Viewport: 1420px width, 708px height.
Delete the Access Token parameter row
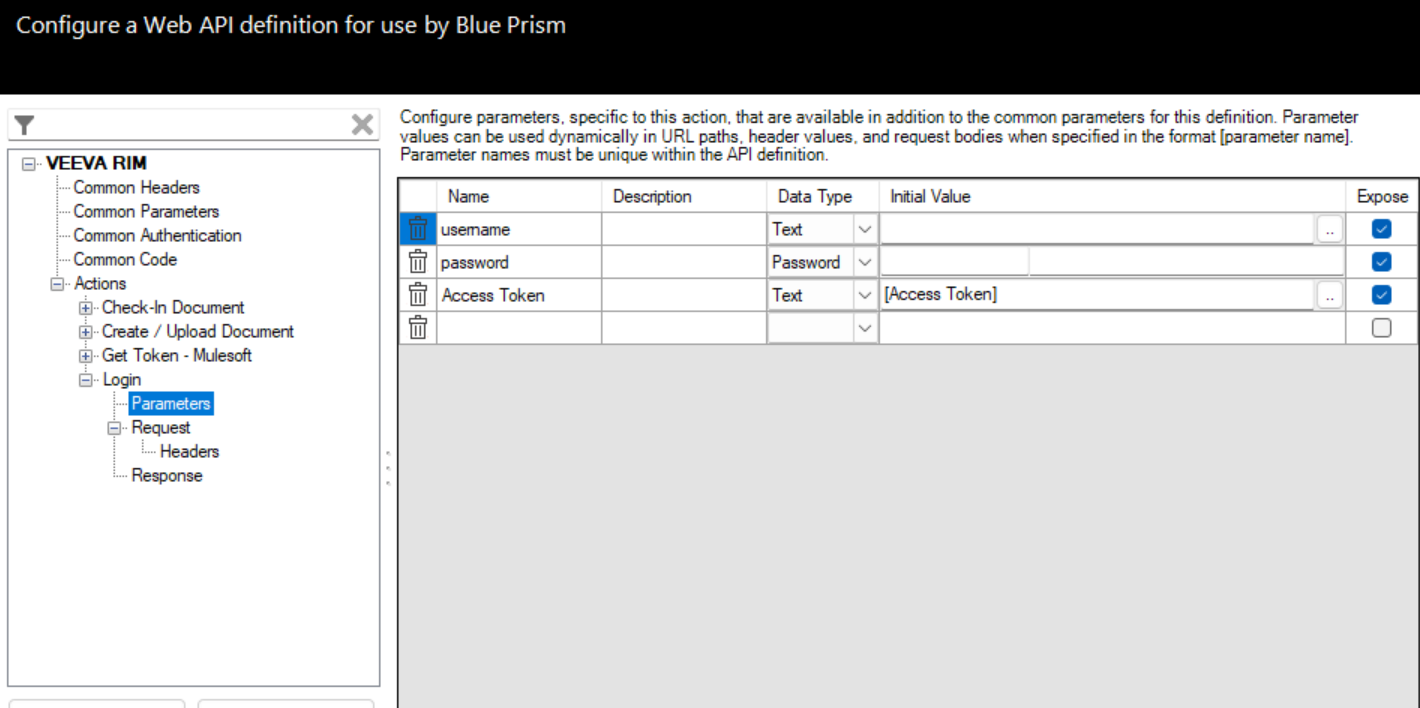pos(418,295)
